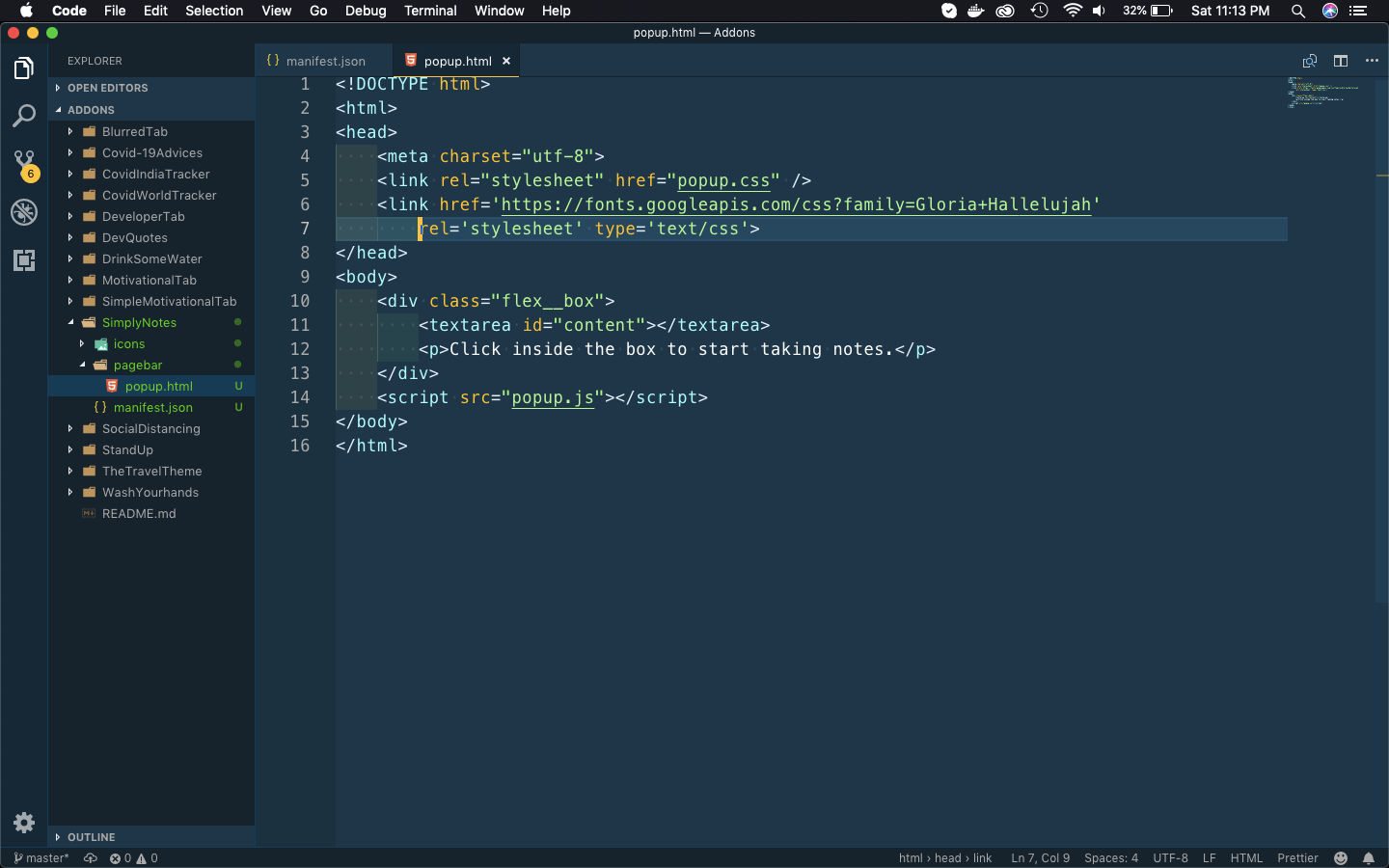This screenshot has width=1389, height=868.
Task: Expand the CovidIndiaTracker folder
Action: 151,174
